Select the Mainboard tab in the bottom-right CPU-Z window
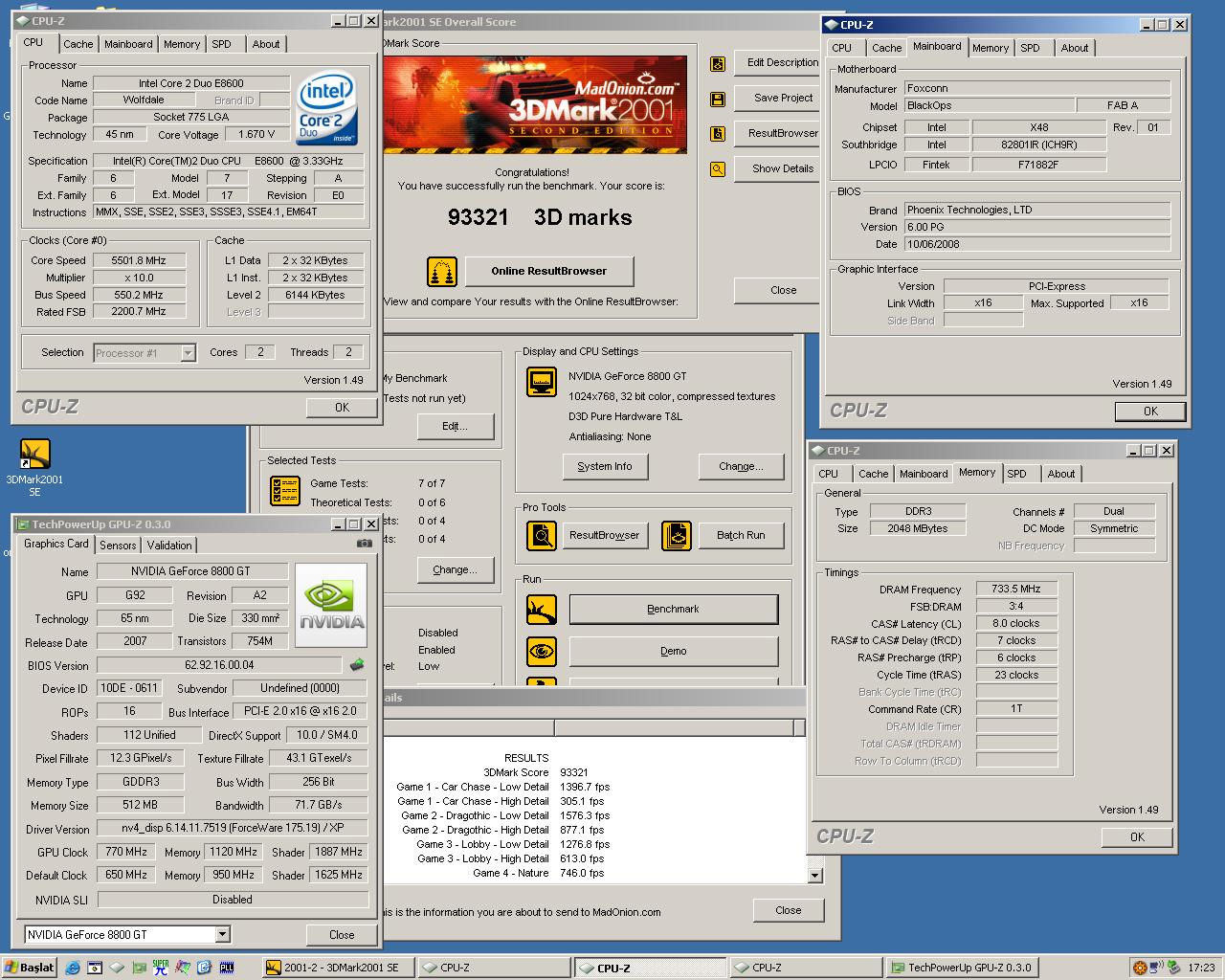1225x980 pixels. click(924, 474)
